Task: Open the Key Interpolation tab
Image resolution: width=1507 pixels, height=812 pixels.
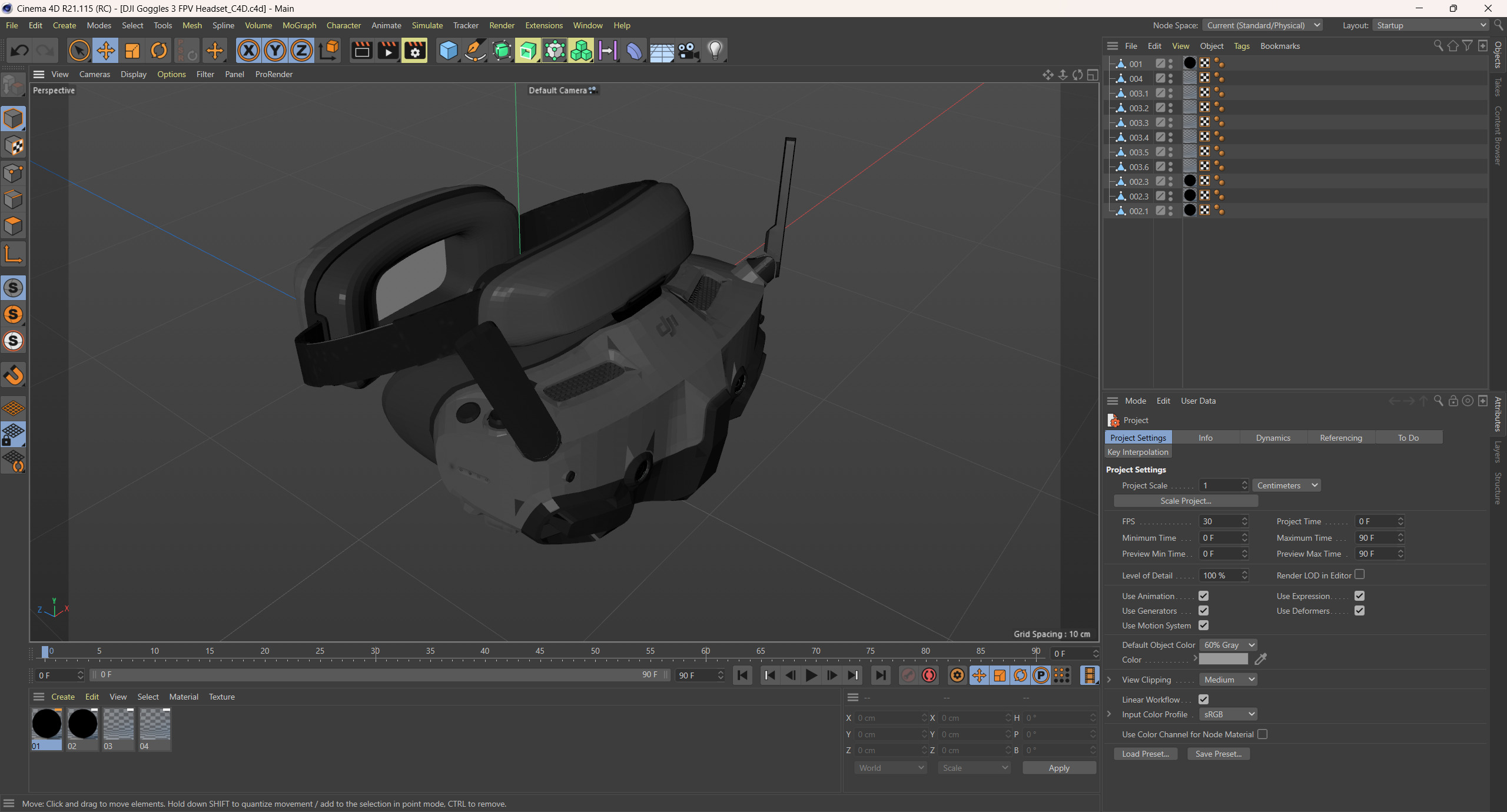Action: point(1138,452)
